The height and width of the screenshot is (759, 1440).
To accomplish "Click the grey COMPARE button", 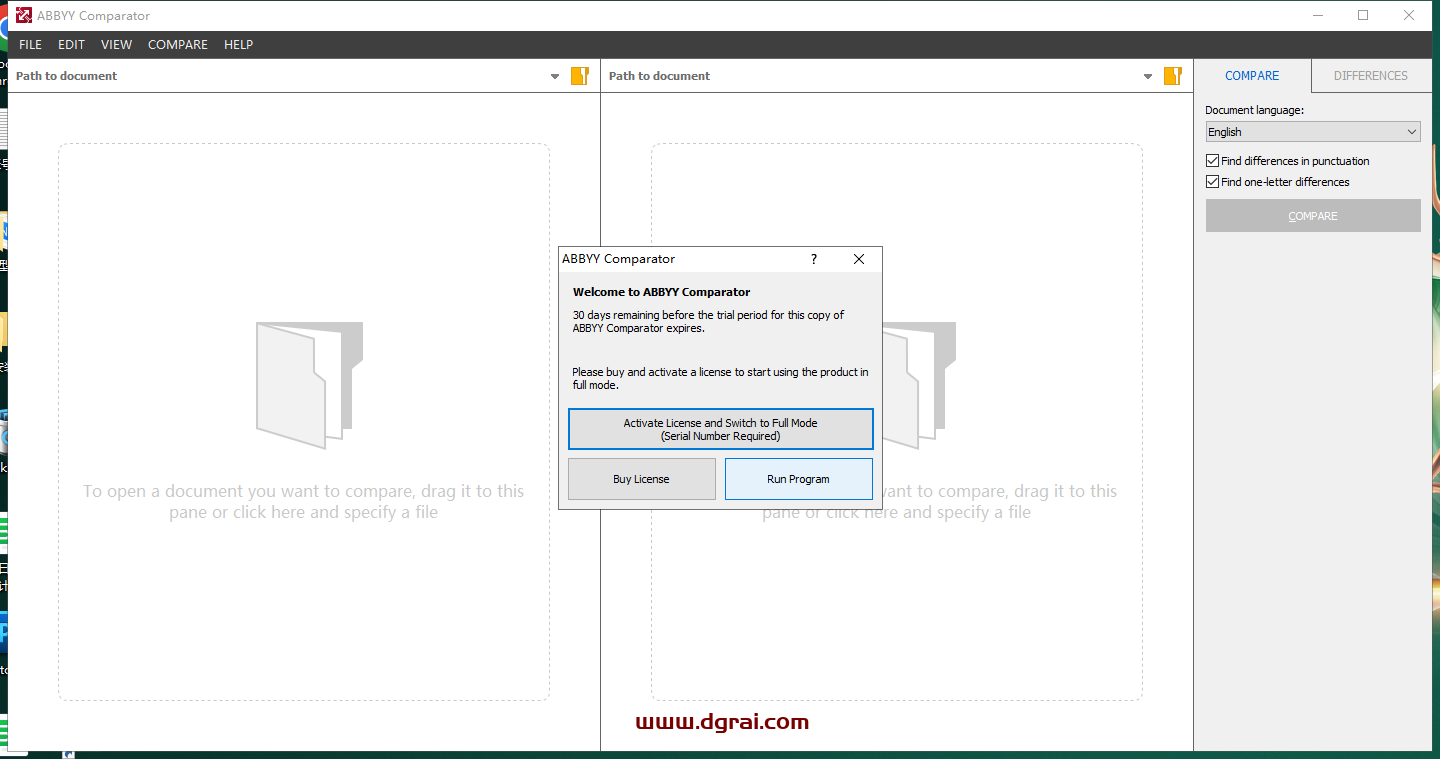I will tap(1313, 216).
